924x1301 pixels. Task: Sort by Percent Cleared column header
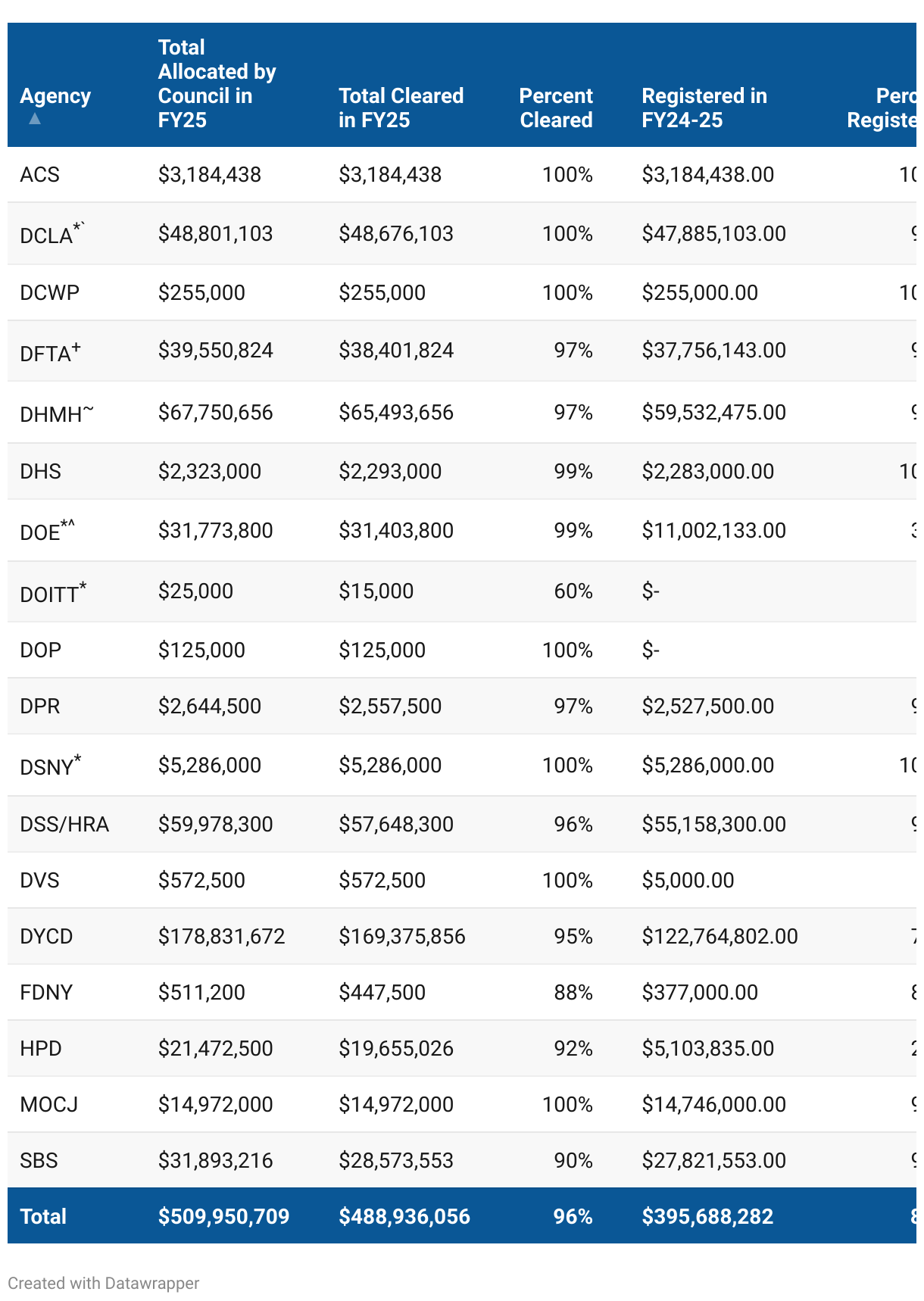click(x=556, y=108)
